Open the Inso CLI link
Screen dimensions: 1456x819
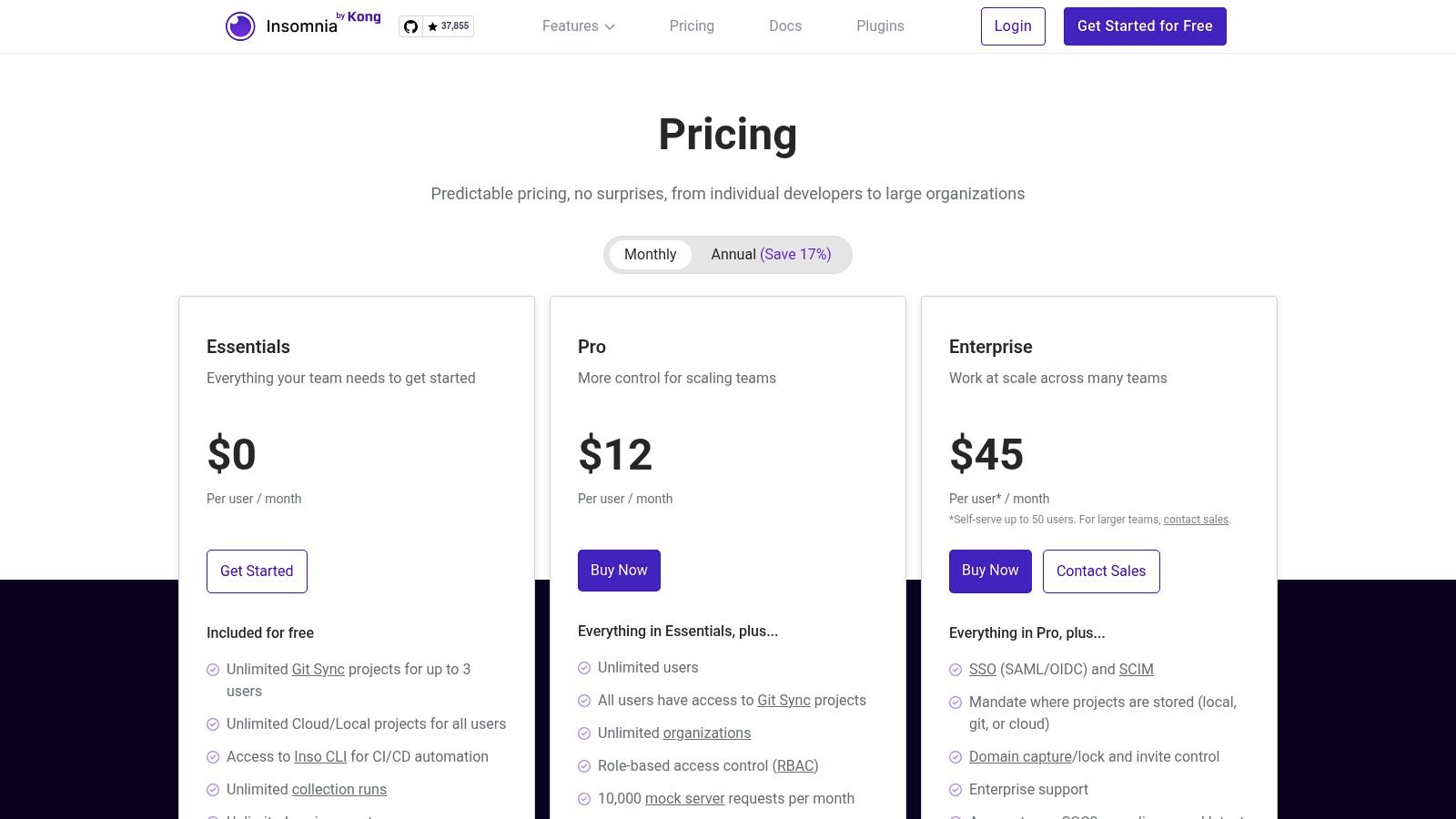[320, 757]
